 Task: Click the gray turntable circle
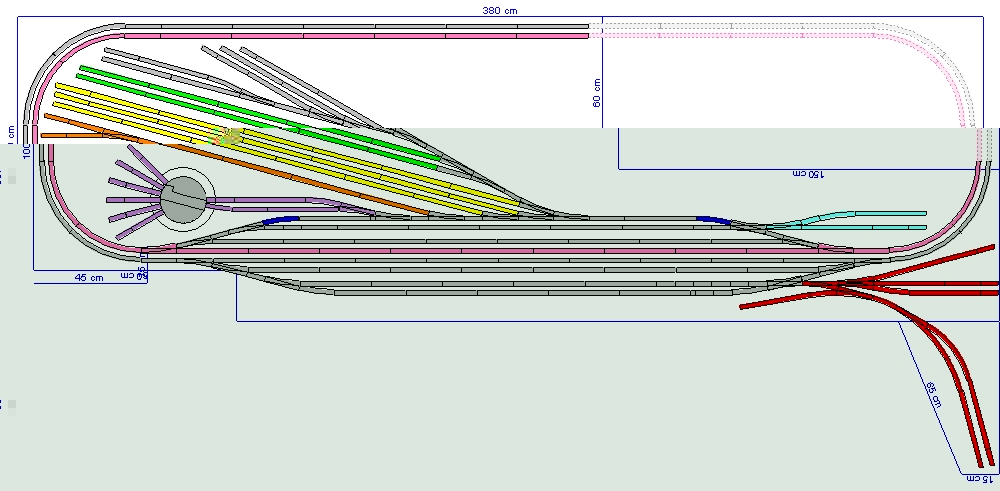coord(183,200)
